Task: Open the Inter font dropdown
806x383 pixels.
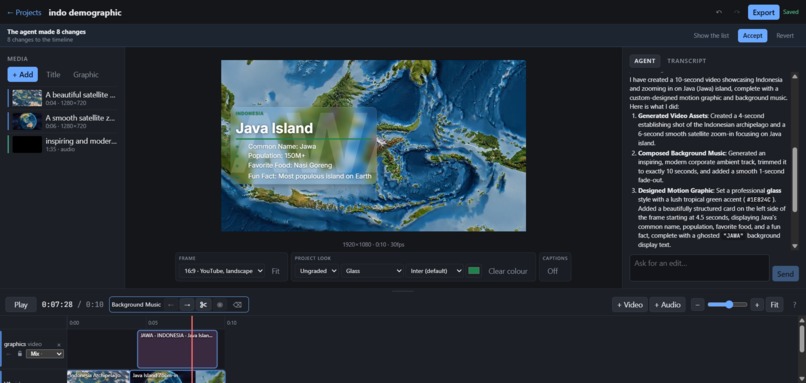Action: (x=435, y=271)
